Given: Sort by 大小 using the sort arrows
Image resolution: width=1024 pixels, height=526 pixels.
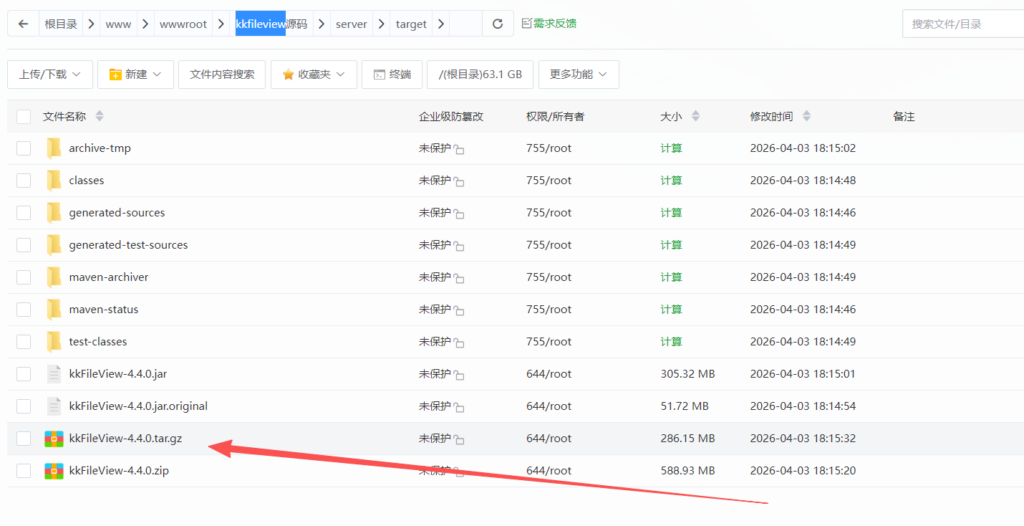Looking at the screenshot, I should click(696, 116).
